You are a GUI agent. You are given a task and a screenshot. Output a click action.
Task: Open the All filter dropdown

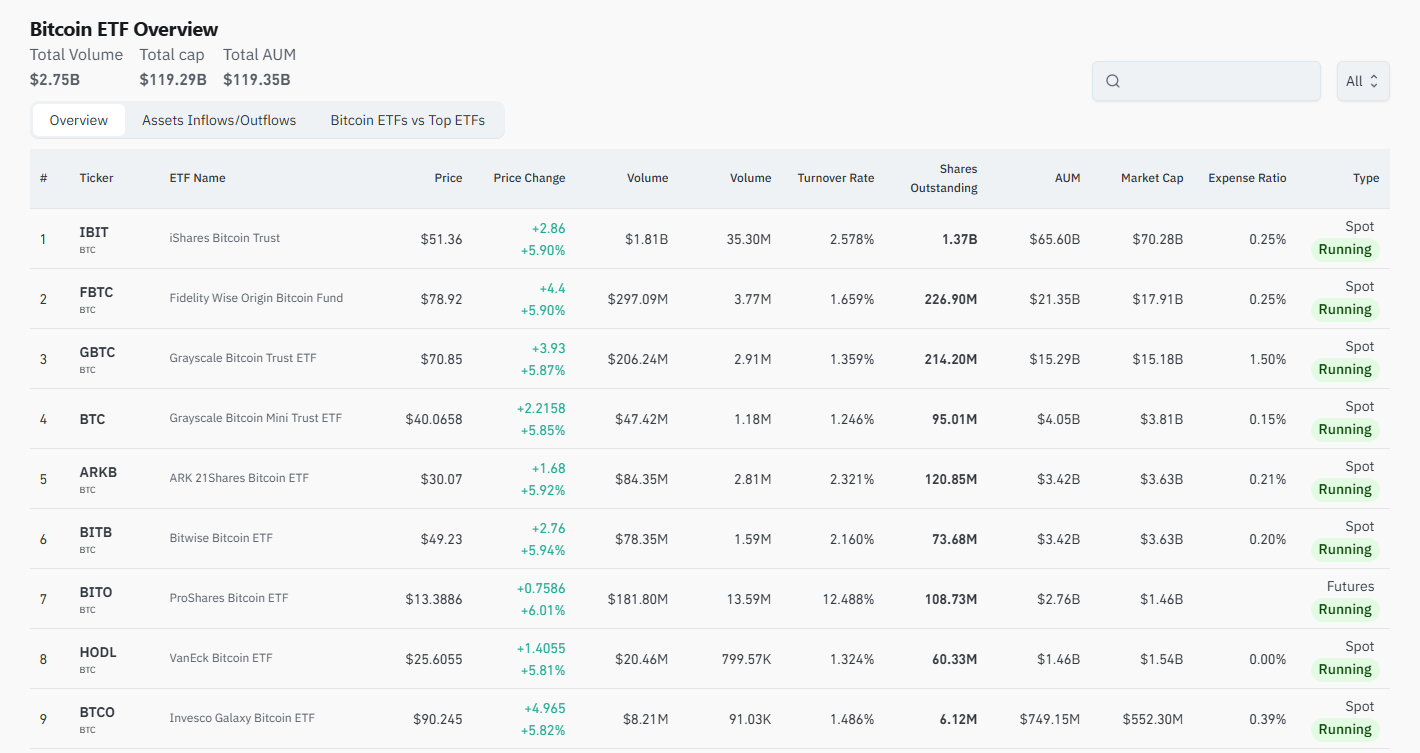(x=1362, y=81)
